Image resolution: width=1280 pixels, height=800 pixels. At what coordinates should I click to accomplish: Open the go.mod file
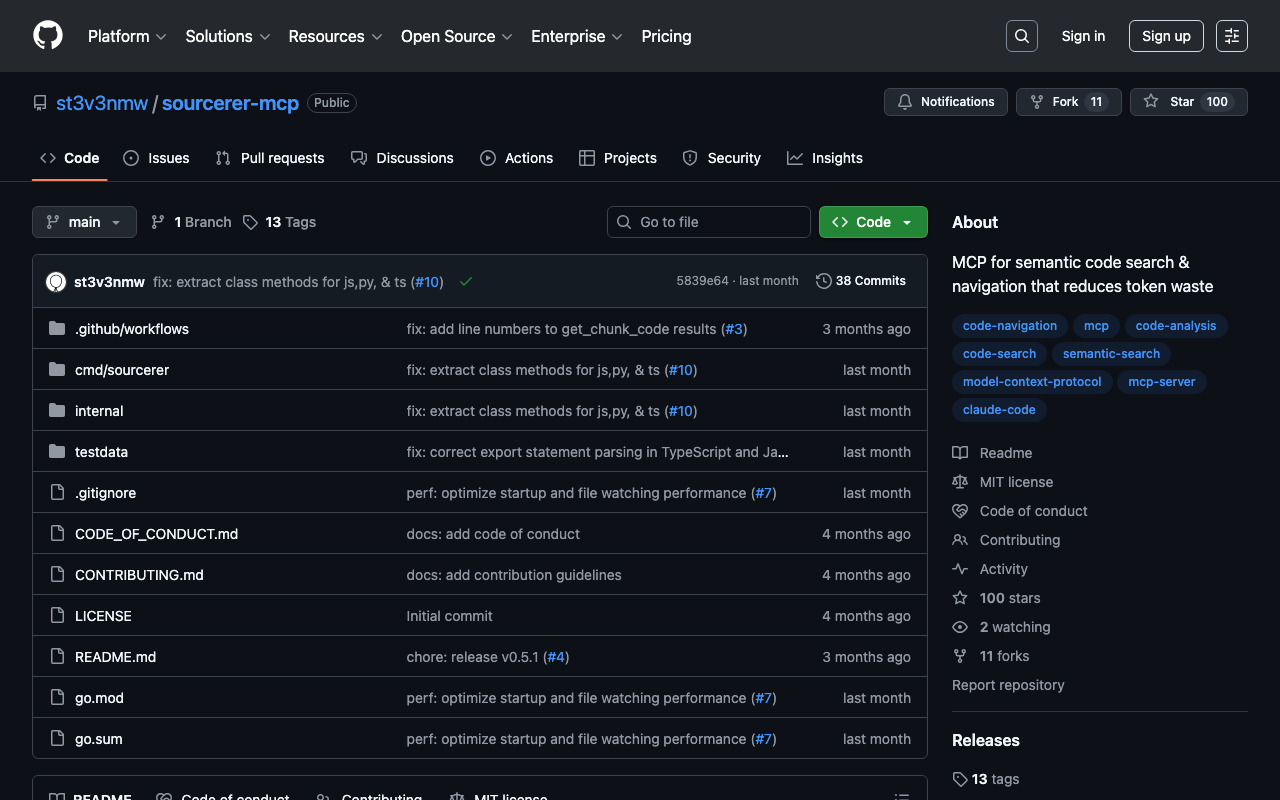pos(99,698)
